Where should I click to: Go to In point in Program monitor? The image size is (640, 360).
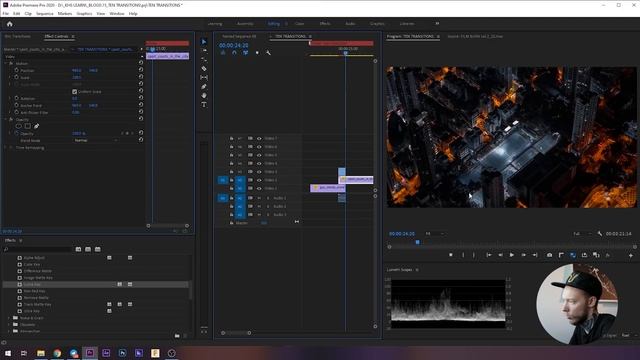[x=489, y=255]
